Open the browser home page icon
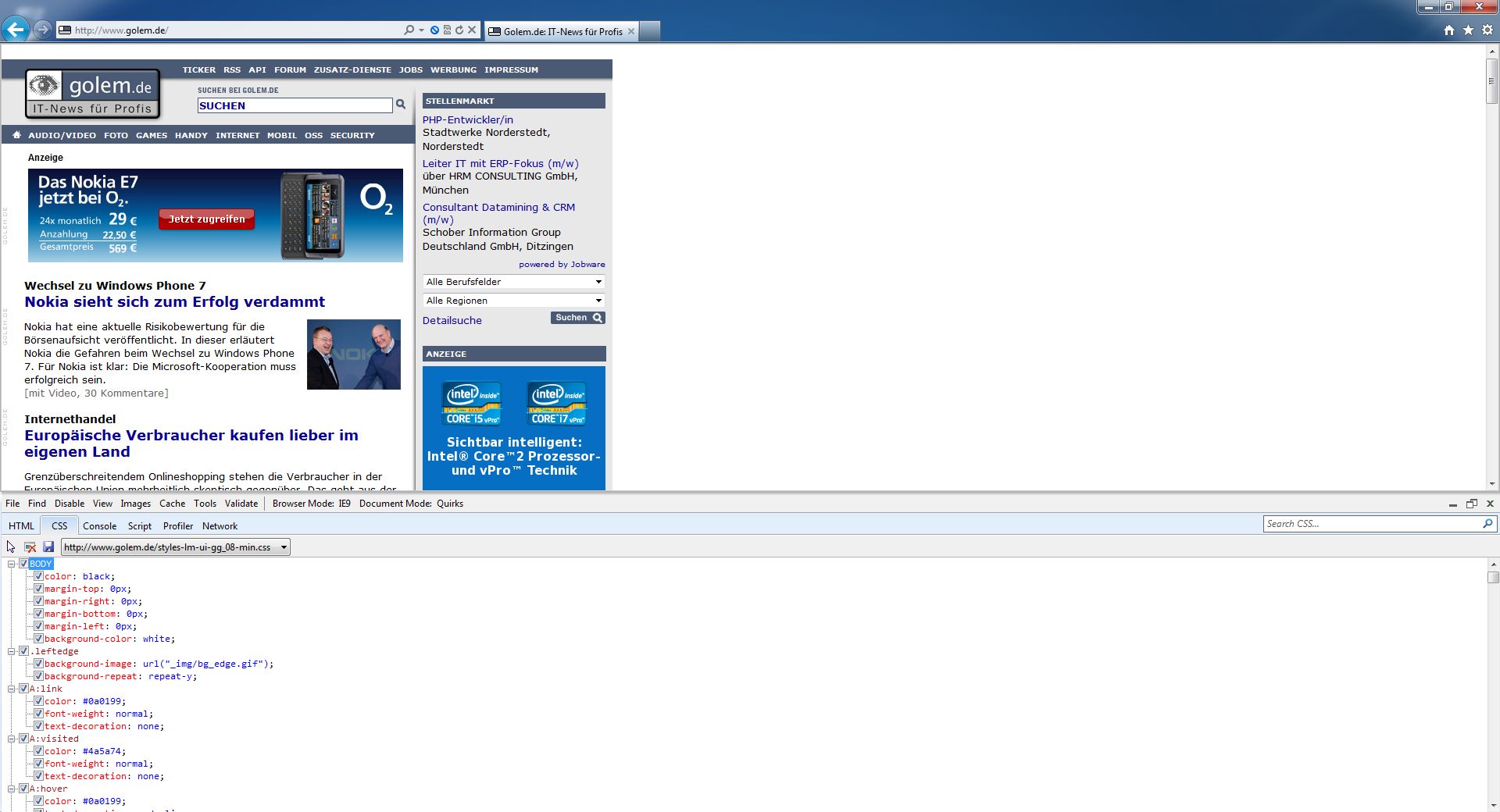The width and height of the screenshot is (1500, 812). pyautogui.click(x=1449, y=30)
